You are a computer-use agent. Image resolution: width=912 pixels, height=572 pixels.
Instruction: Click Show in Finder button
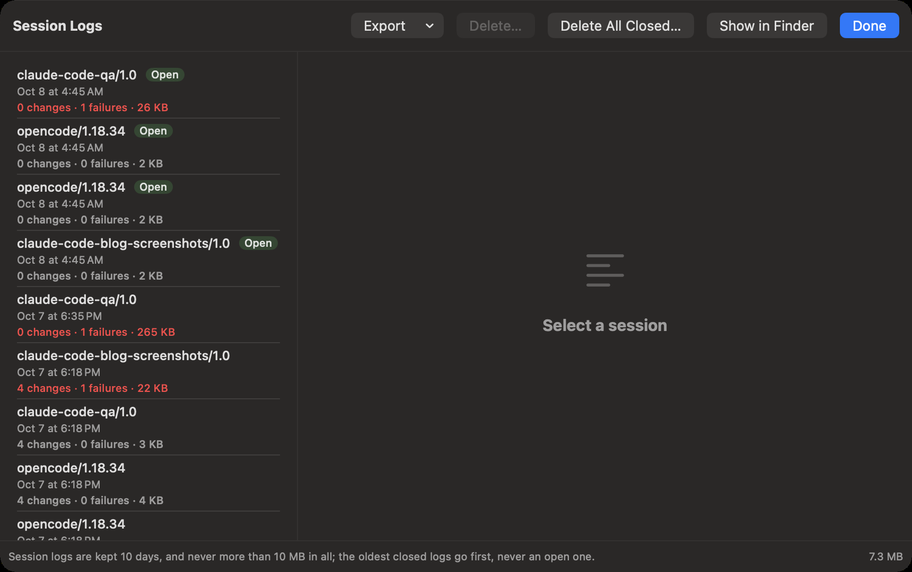pos(766,26)
